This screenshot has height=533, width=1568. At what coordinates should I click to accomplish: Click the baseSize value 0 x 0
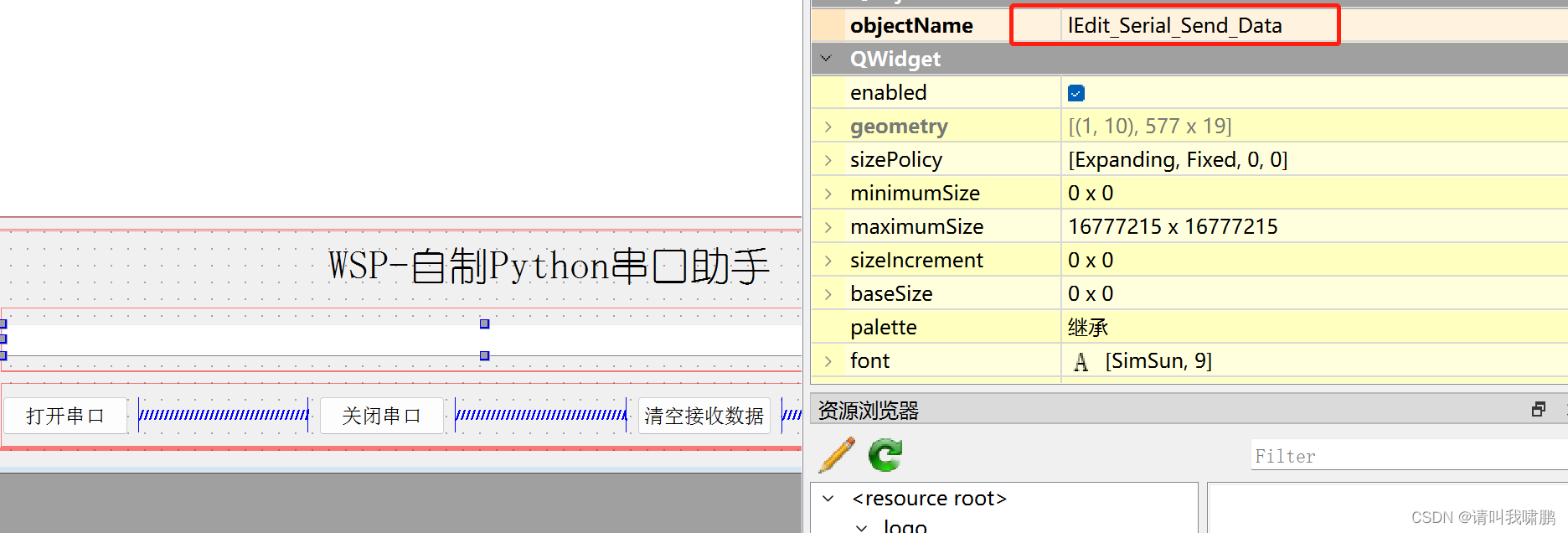[1091, 294]
